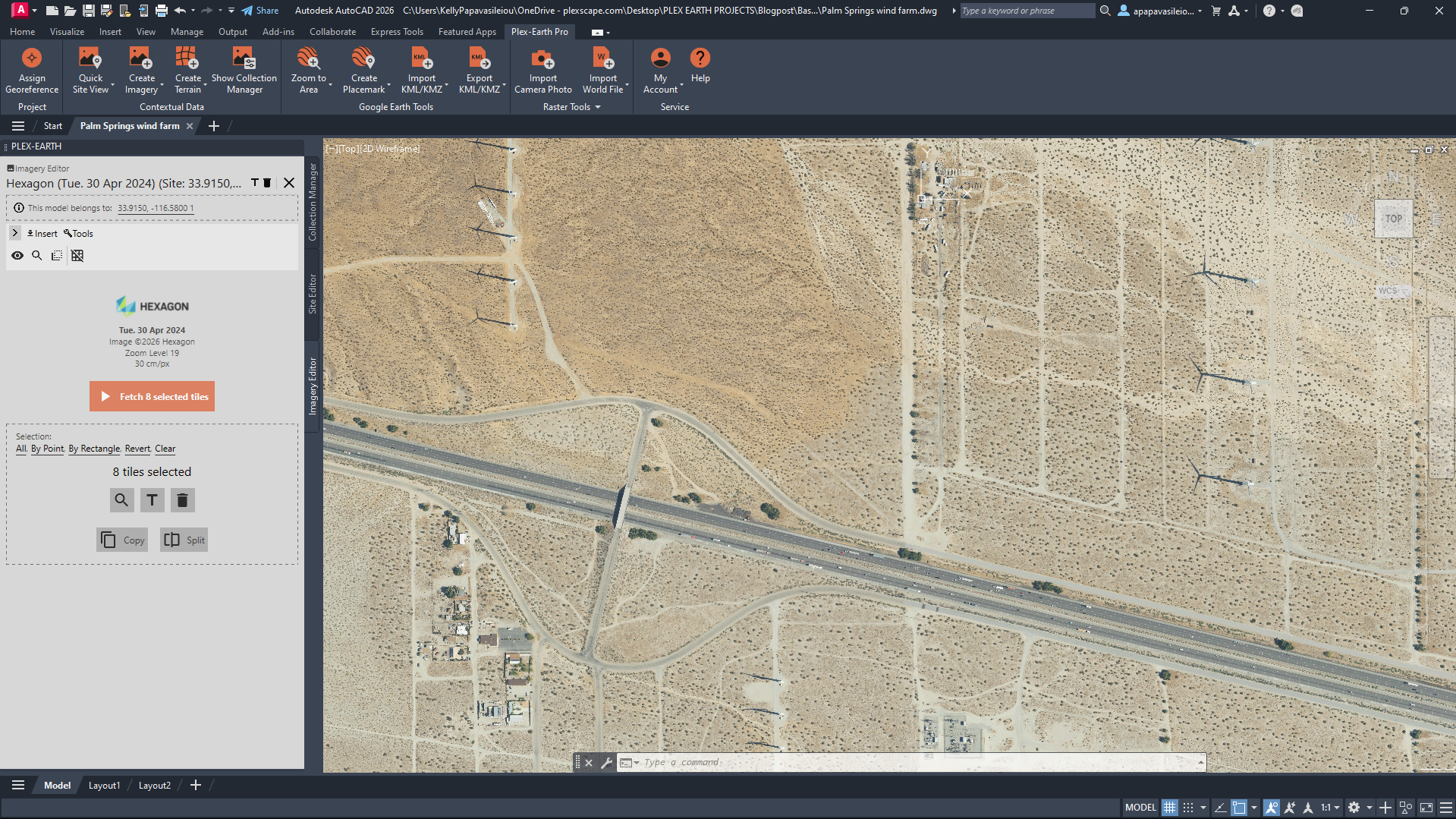Delete selected tiles with the trash button
Viewport: 1456px width, 819px height.
click(182, 500)
